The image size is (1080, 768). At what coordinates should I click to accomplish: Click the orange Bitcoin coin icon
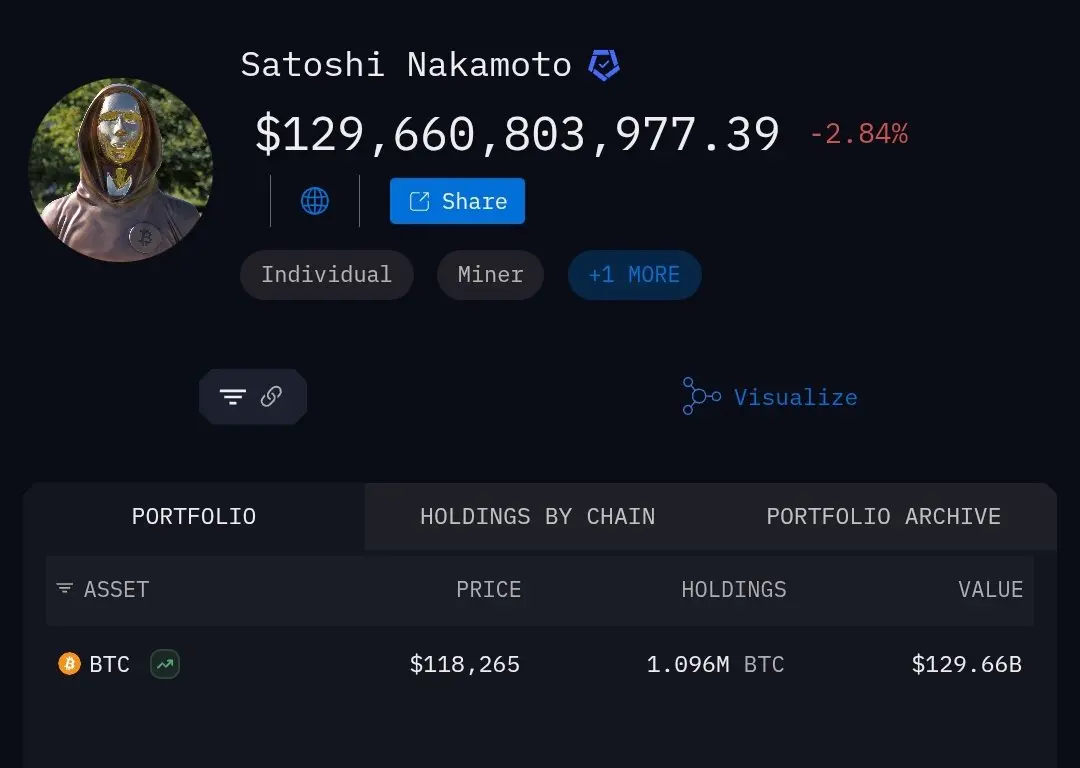click(69, 664)
